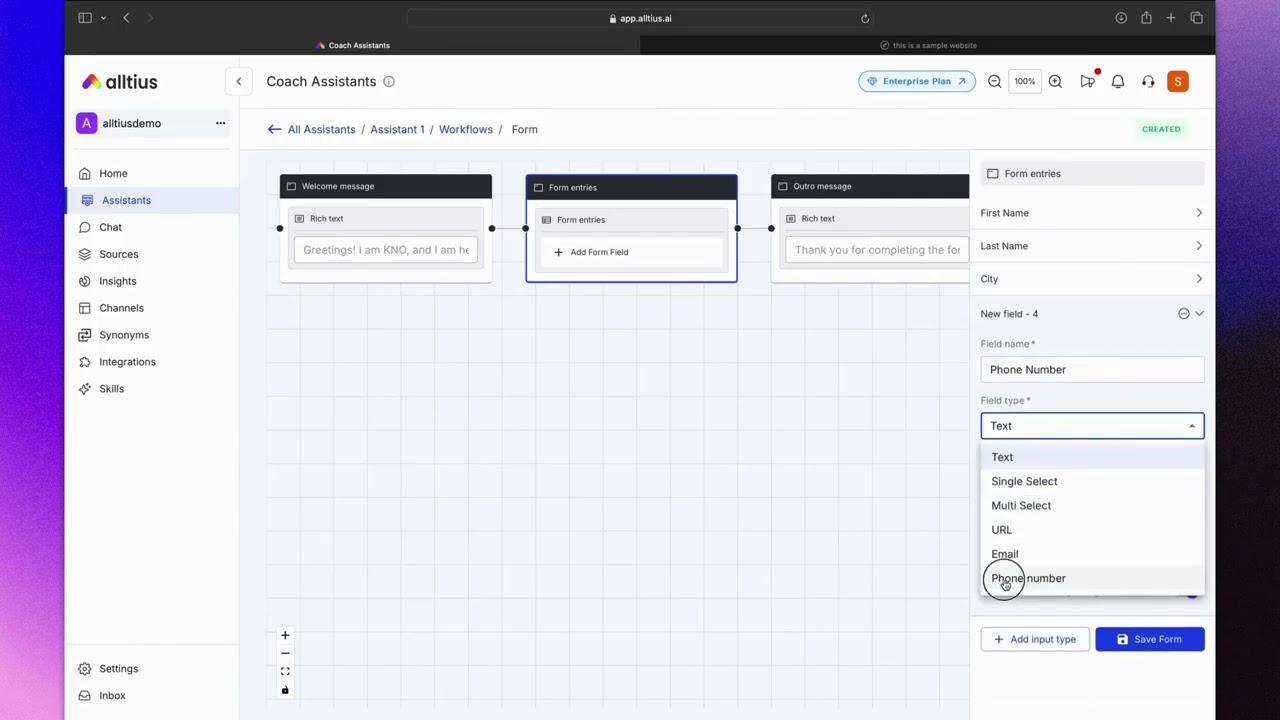This screenshot has width=1280, height=720.
Task: Select Phone number from field type list
Action: pyautogui.click(x=1028, y=578)
